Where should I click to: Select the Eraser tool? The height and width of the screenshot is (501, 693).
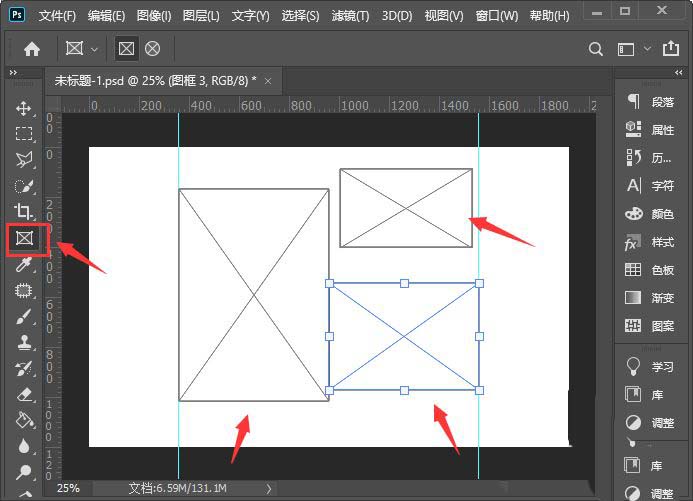[x=24, y=394]
